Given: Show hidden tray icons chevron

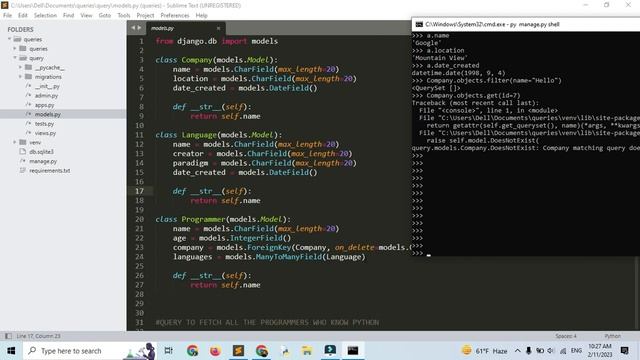Looking at the screenshot, I should pyautogui.click(x=518, y=351).
